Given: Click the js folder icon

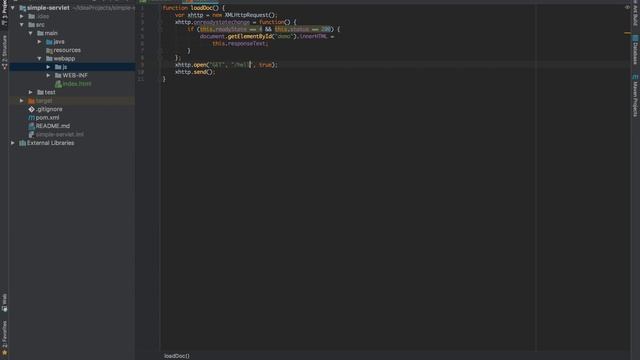Looking at the screenshot, I should click(58, 67).
